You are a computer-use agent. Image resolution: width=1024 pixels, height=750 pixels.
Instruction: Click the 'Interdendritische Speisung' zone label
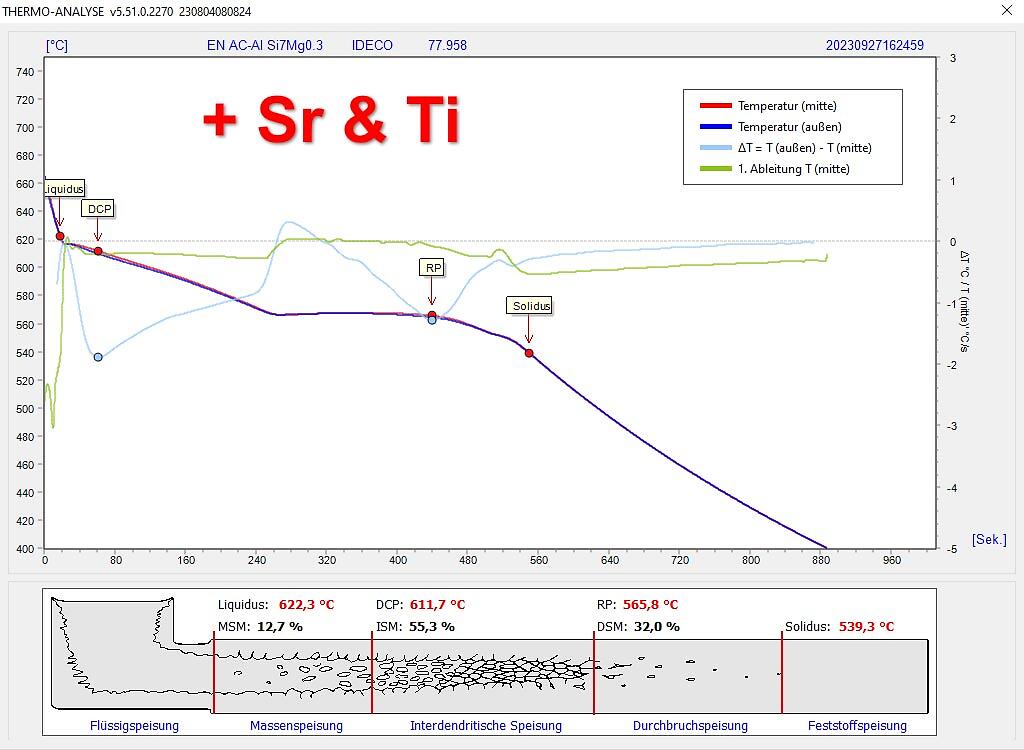486,725
